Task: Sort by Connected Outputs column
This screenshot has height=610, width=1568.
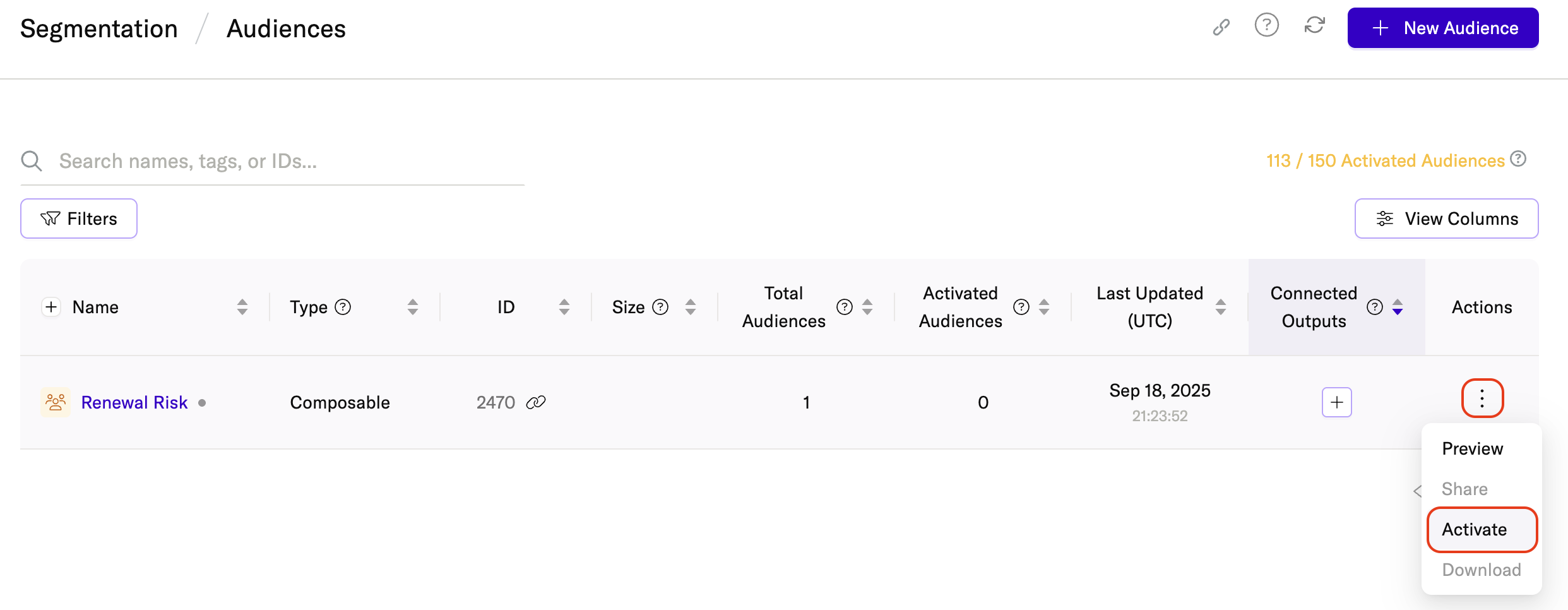Action: tap(1398, 307)
